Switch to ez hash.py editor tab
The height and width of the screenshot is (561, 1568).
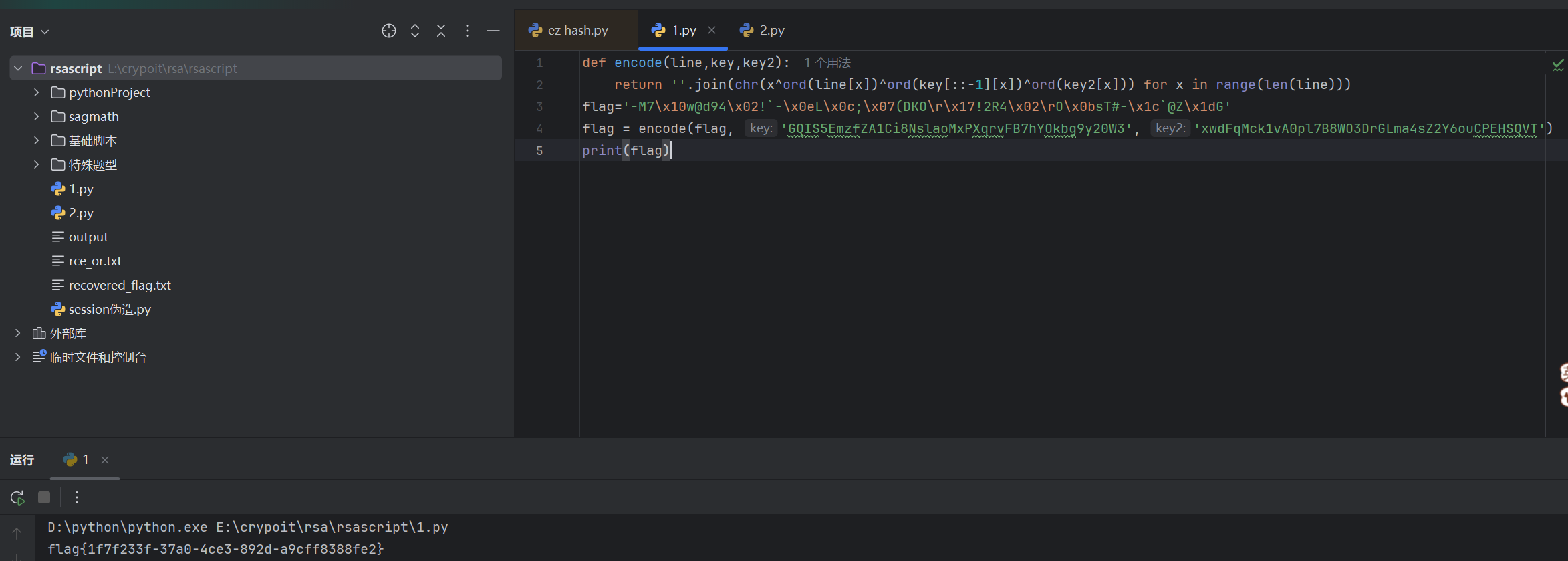tap(577, 30)
